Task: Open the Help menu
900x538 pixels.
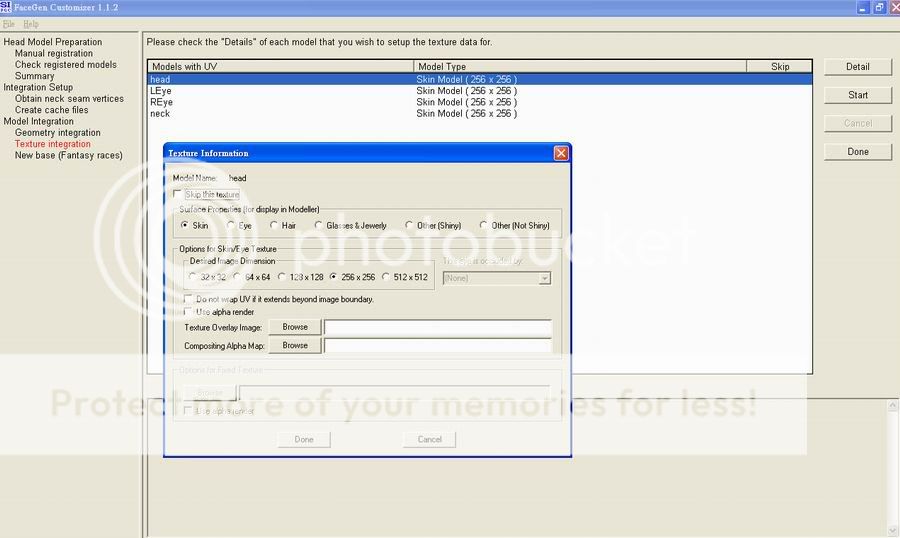Action: [31, 24]
